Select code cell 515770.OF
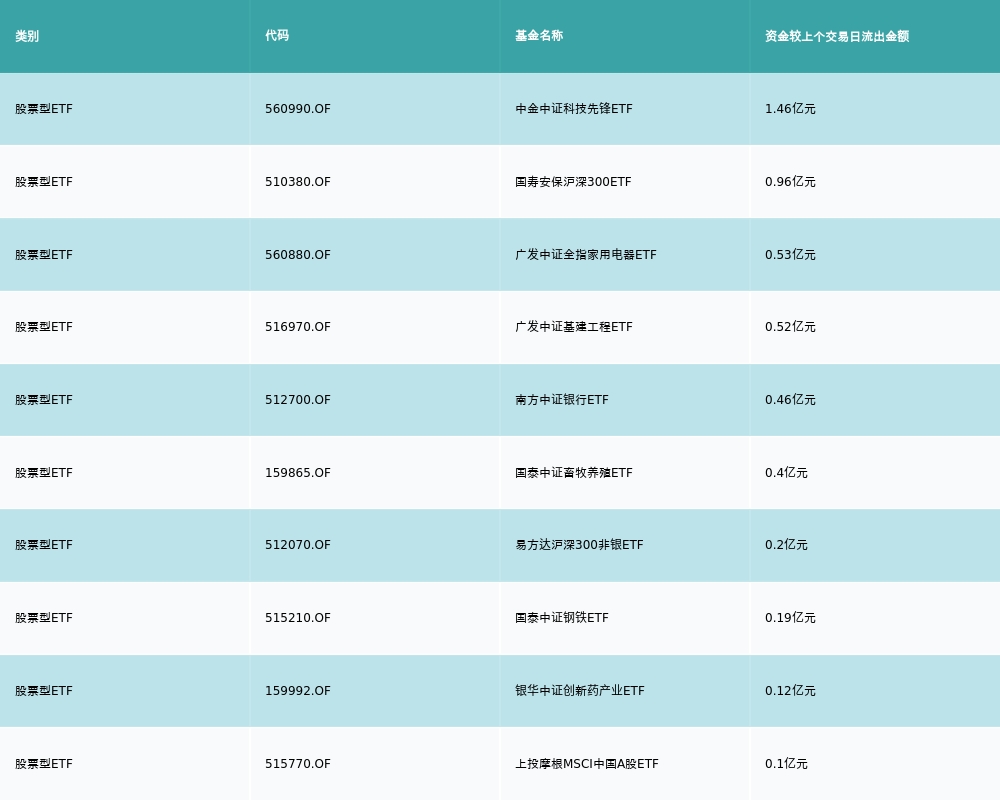The width and height of the screenshot is (1000, 800). (298, 764)
